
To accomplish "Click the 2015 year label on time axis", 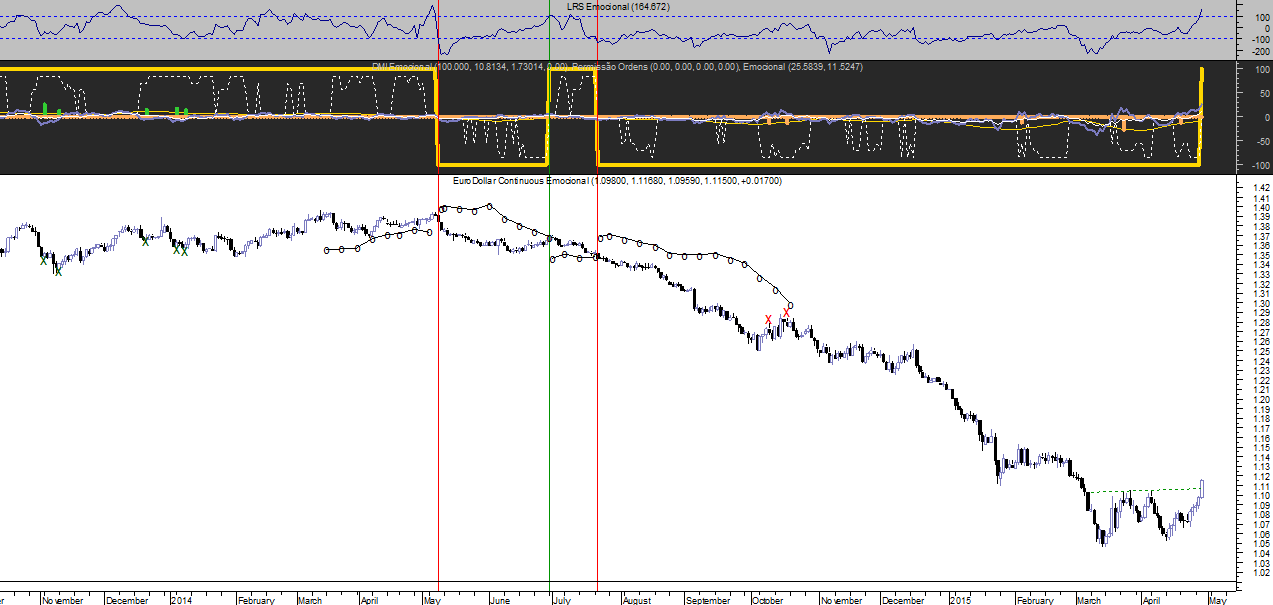I will [959, 600].
